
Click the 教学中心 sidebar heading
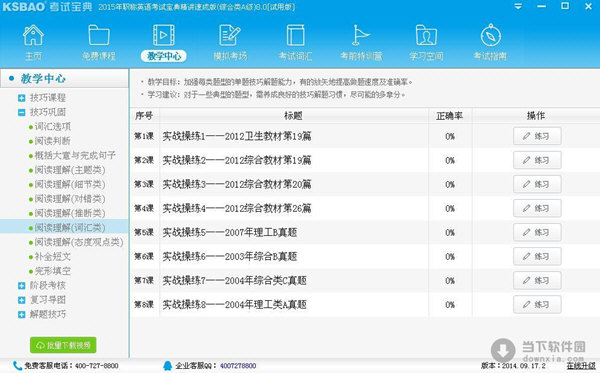43,78
